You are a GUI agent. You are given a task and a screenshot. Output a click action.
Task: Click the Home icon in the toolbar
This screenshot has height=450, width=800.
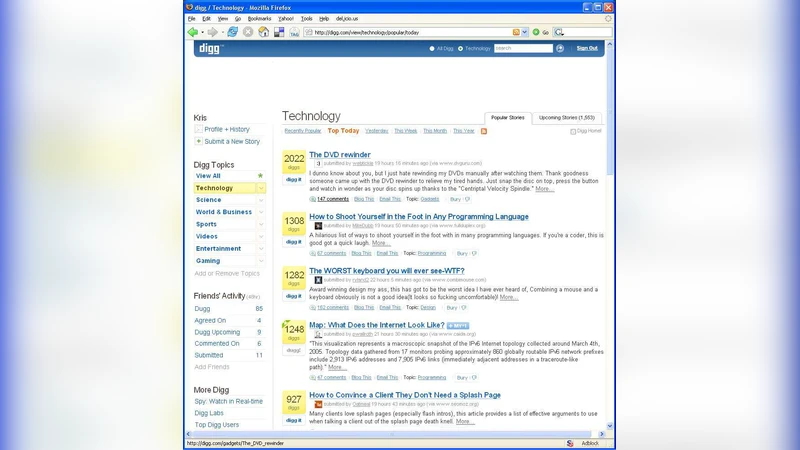264,32
